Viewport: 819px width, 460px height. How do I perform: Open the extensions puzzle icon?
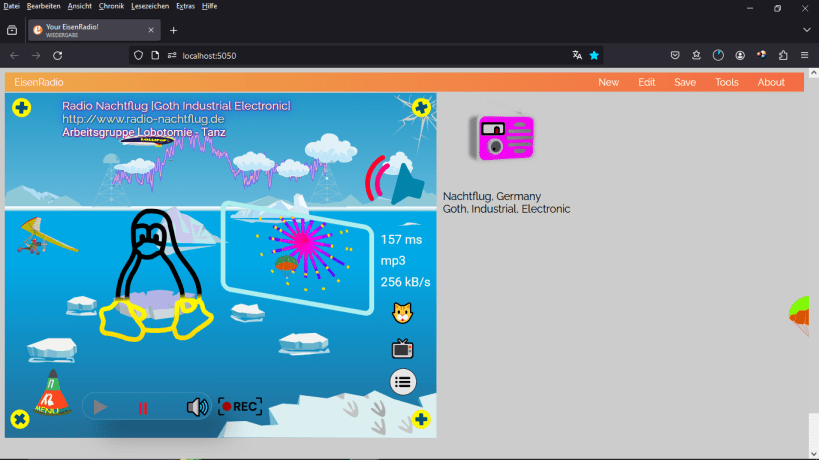783,55
